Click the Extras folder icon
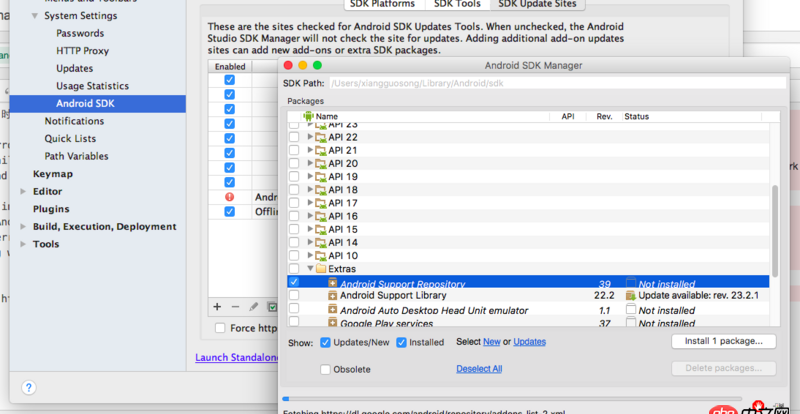The width and height of the screenshot is (800, 414). (x=321, y=269)
